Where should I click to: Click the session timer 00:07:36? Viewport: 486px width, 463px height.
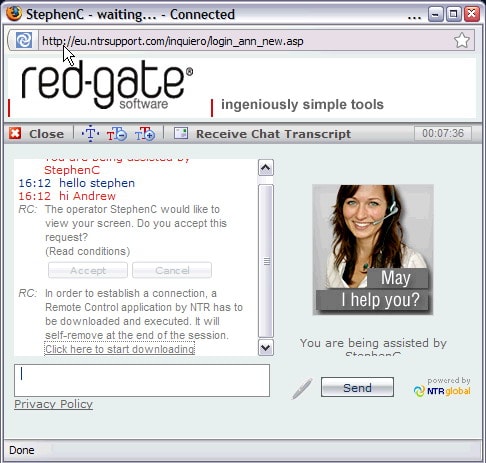click(x=443, y=133)
